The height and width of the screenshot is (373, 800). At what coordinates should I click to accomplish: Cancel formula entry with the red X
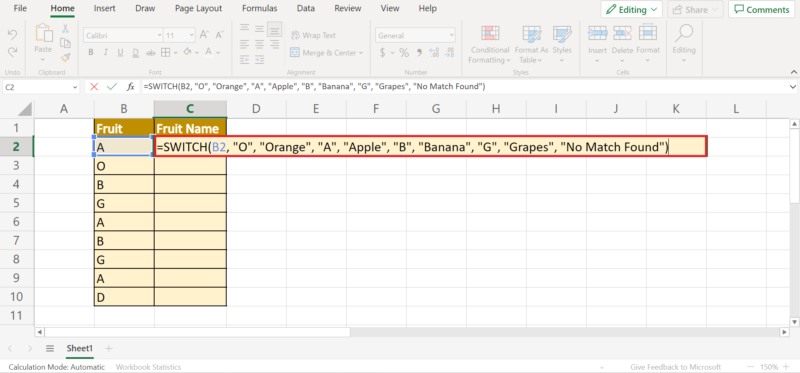[x=94, y=87]
